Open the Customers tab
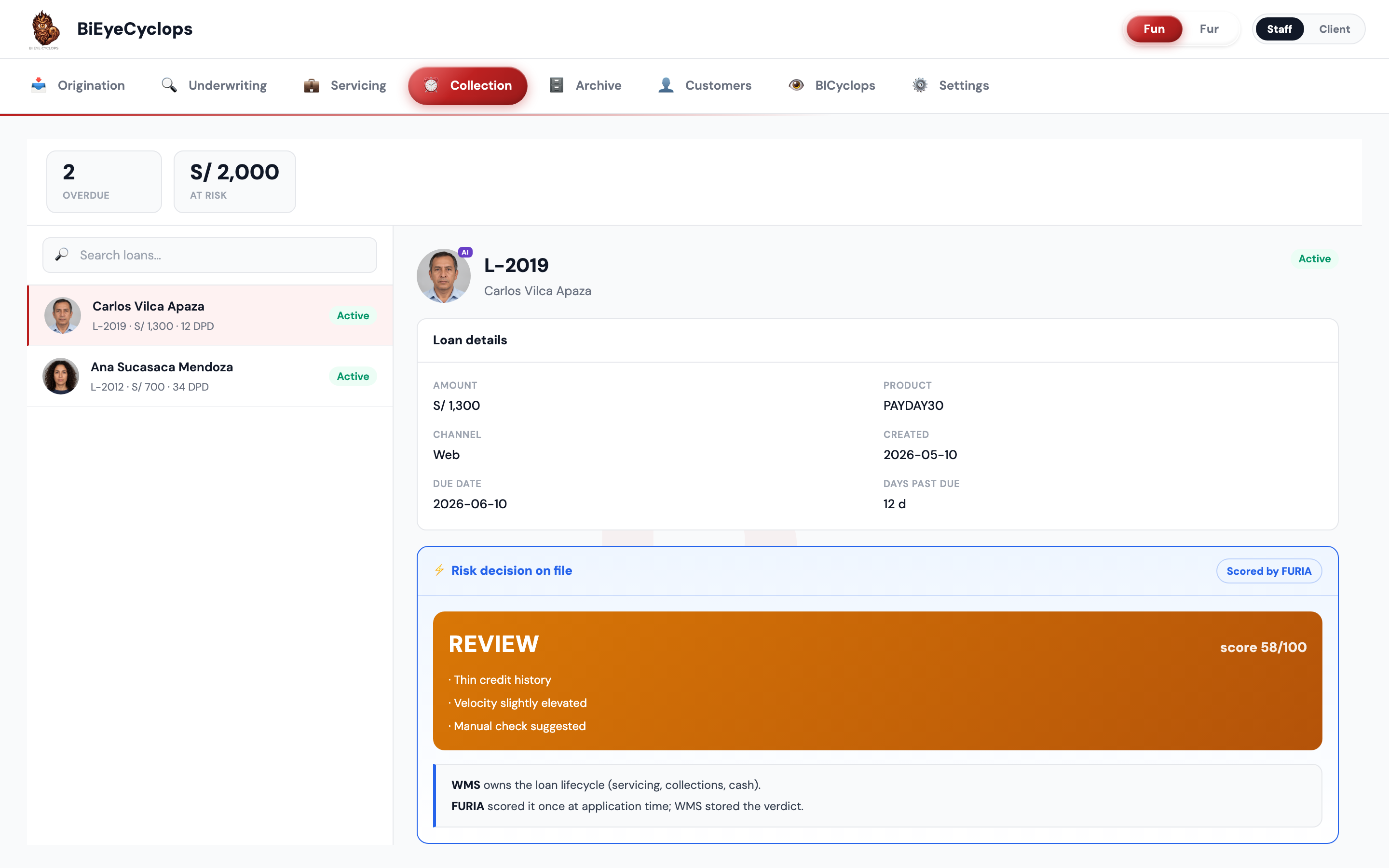The width and height of the screenshot is (1389, 868). pyautogui.click(x=705, y=85)
